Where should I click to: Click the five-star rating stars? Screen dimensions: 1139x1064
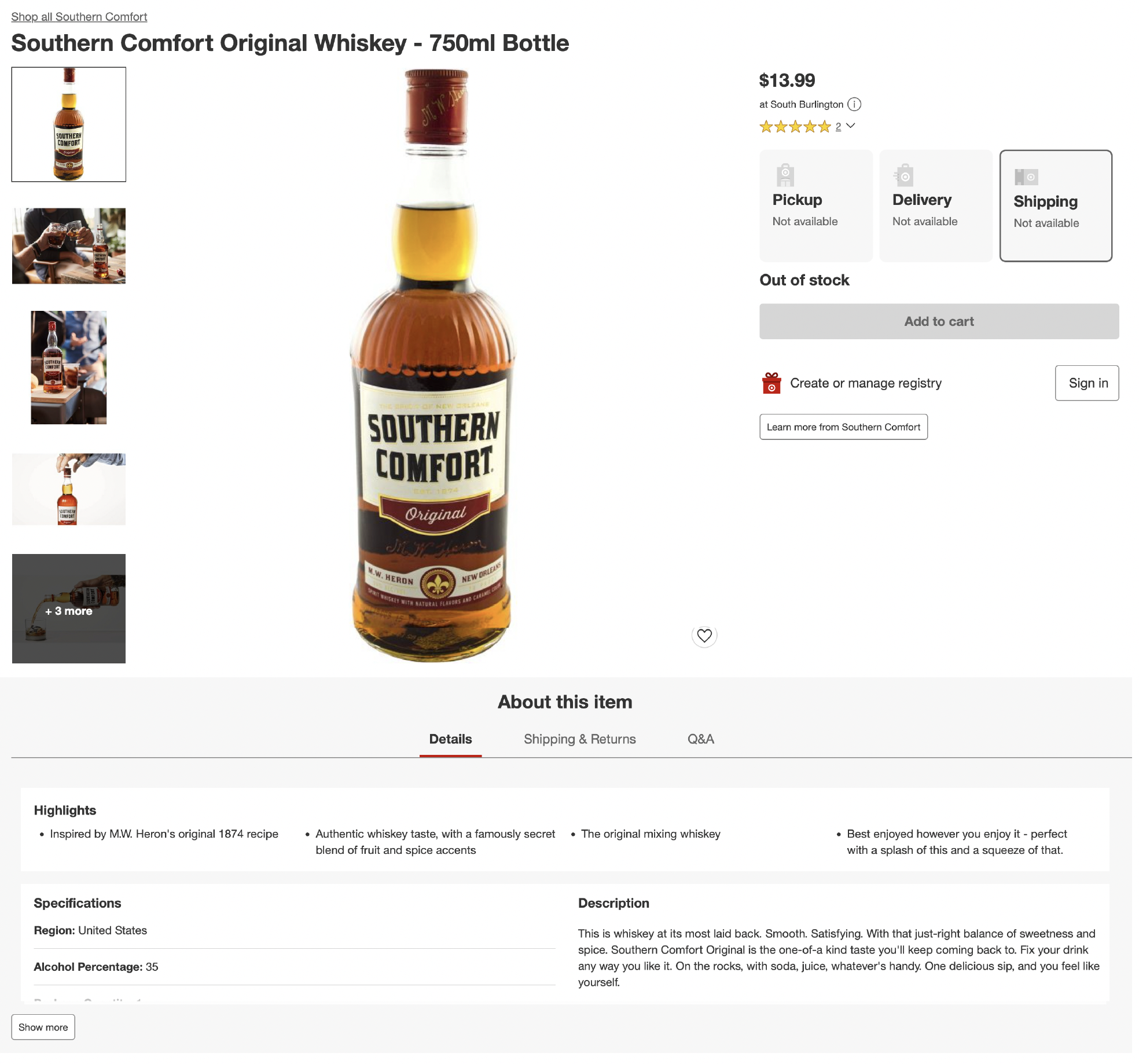click(x=795, y=126)
